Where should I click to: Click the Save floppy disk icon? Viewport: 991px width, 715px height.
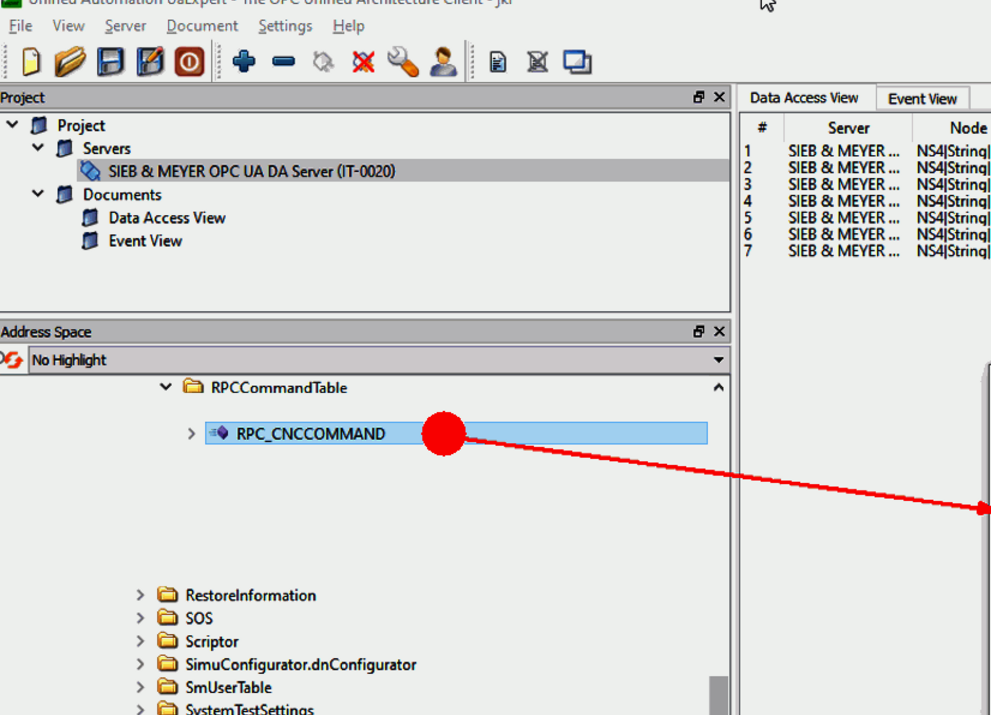(x=110, y=62)
